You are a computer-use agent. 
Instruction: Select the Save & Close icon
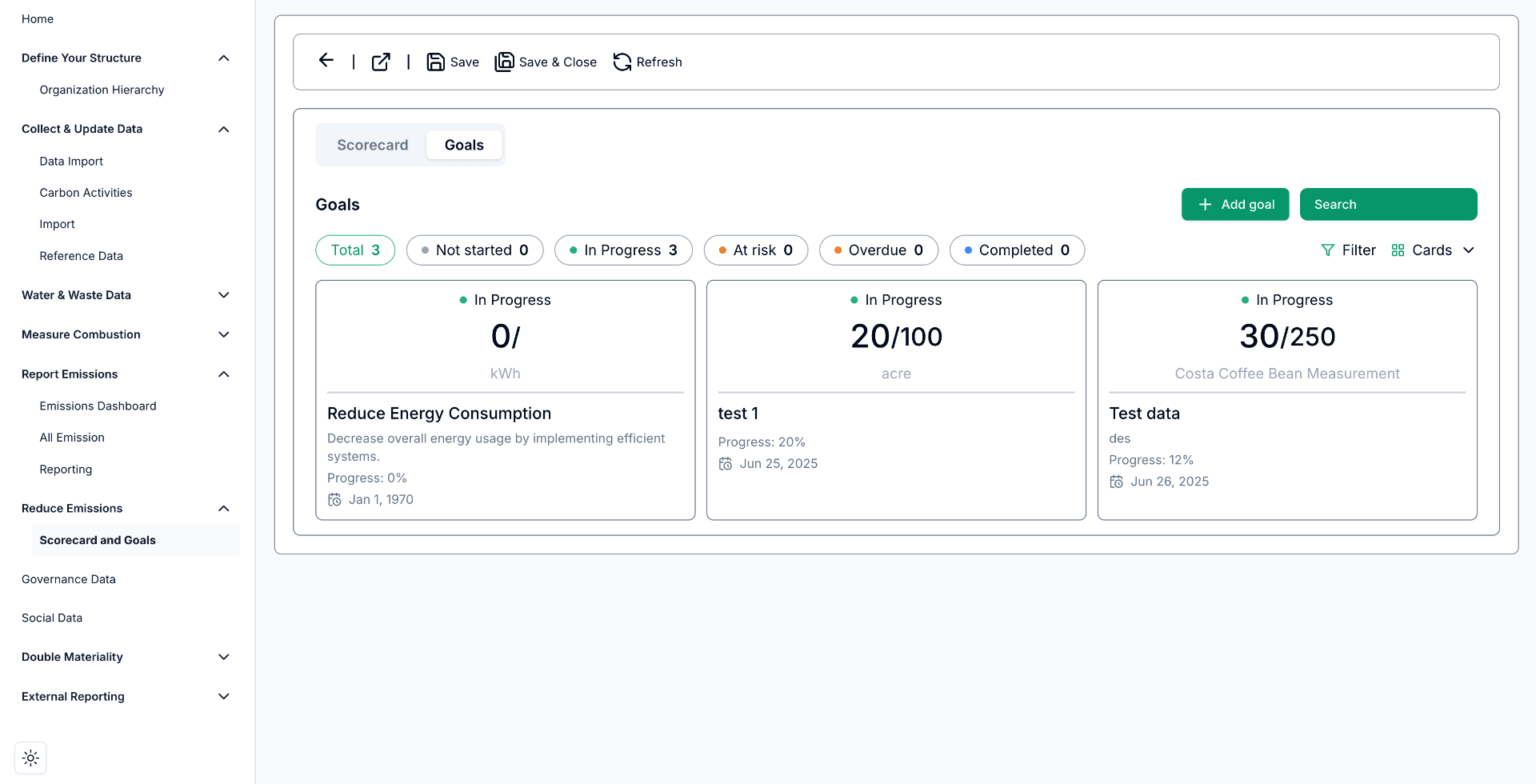[505, 62]
